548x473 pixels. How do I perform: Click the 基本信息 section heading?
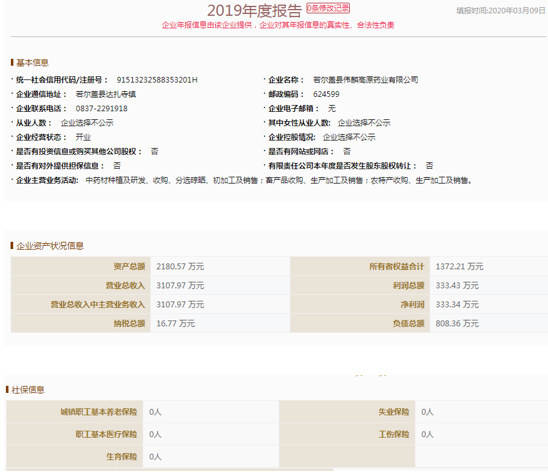(x=32, y=63)
